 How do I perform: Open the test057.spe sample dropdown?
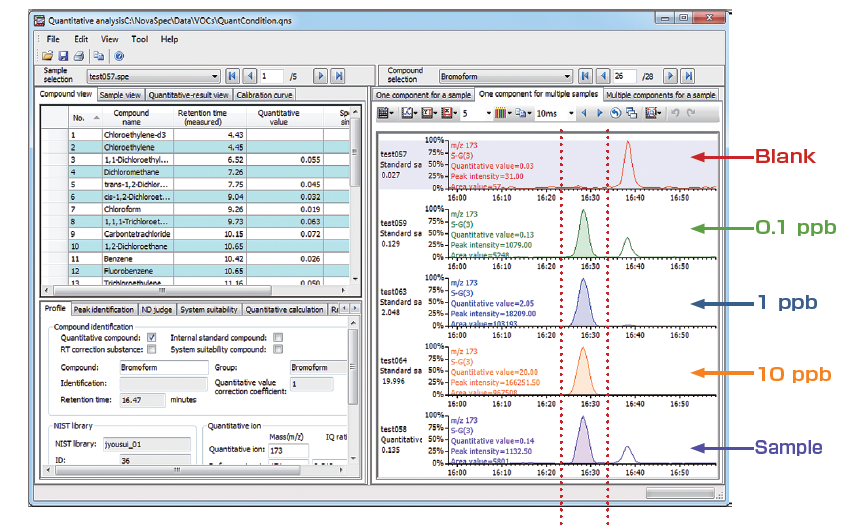(x=214, y=76)
